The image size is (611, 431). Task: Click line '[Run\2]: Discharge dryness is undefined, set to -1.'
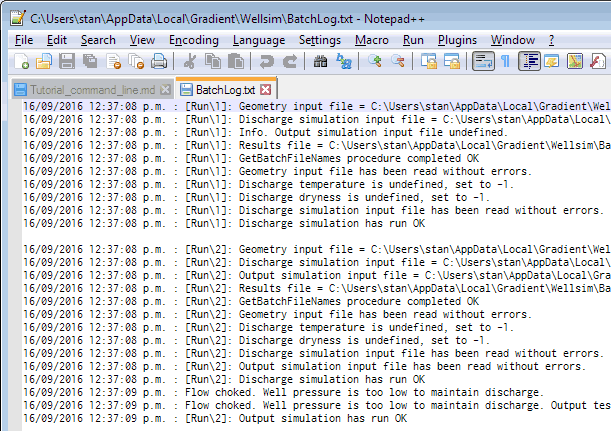click(256, 341)
